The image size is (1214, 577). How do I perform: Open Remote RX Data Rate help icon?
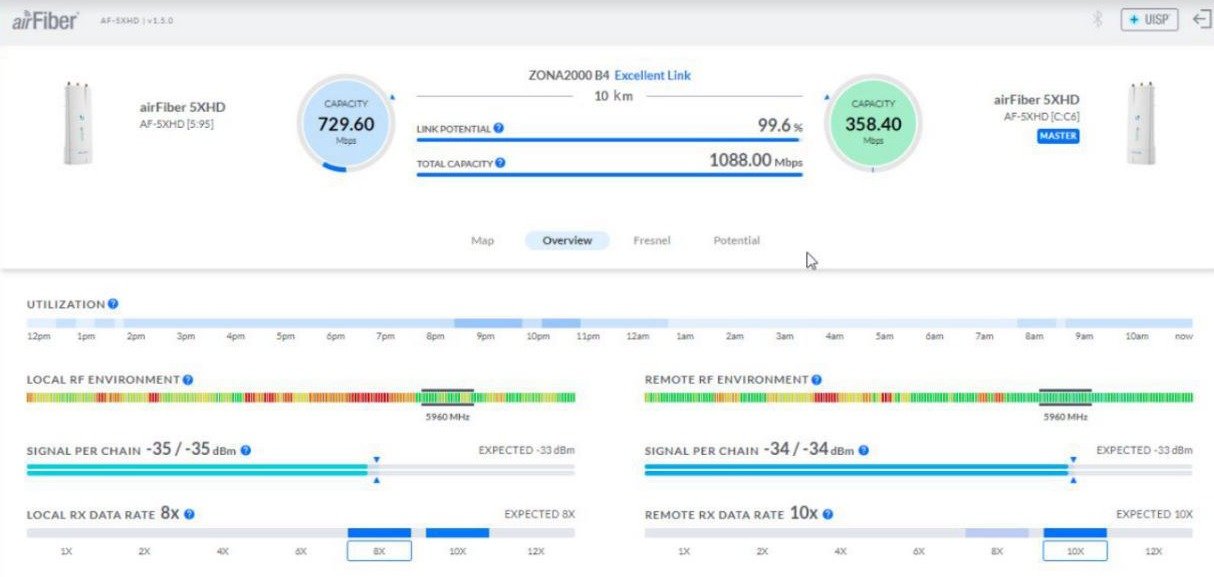coord(828,514)
